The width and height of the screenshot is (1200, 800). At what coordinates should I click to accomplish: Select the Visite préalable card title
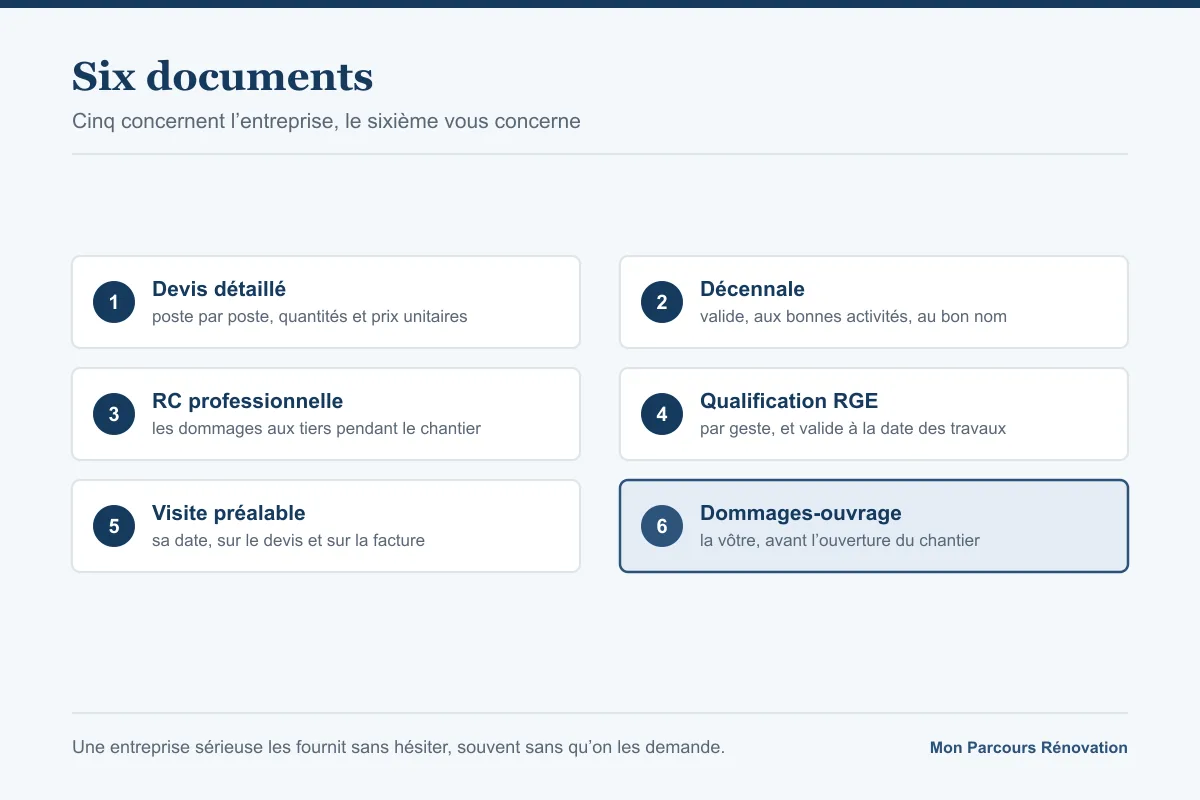click(x=228, y=513)
